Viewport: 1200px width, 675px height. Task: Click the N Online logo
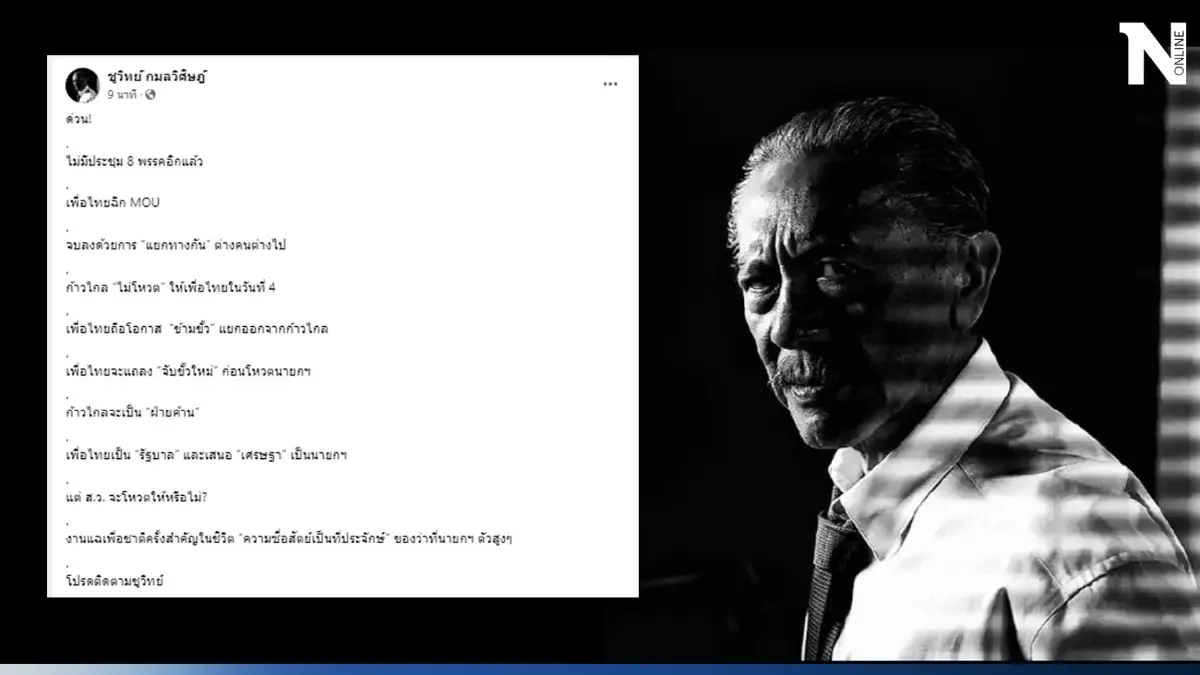1152,53
